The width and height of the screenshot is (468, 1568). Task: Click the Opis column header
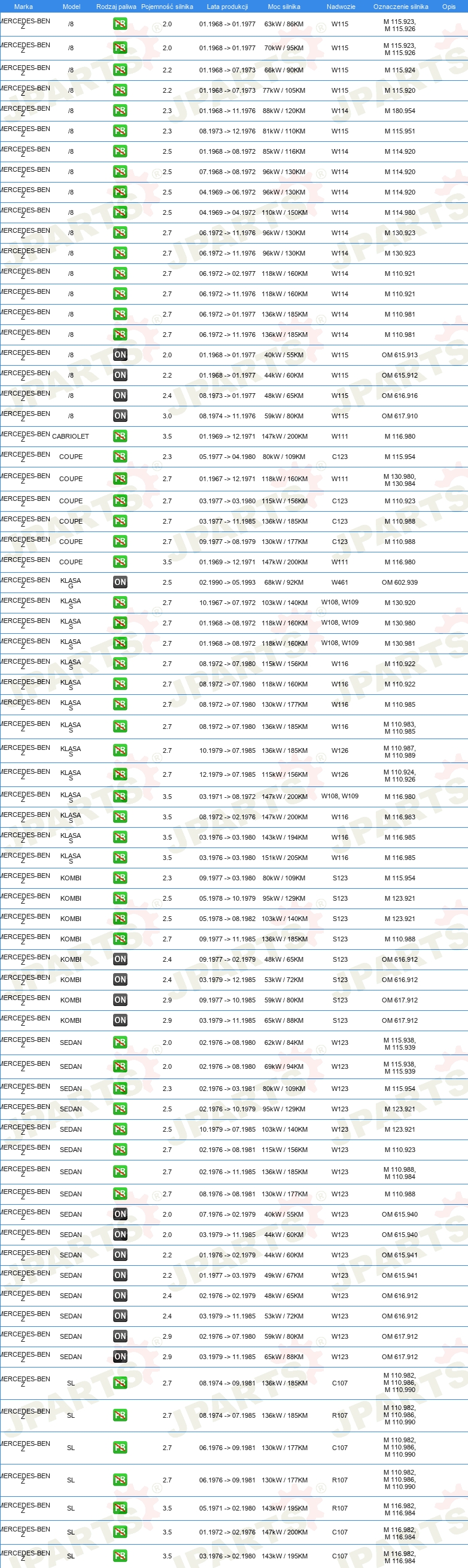(x=448, y=7)
